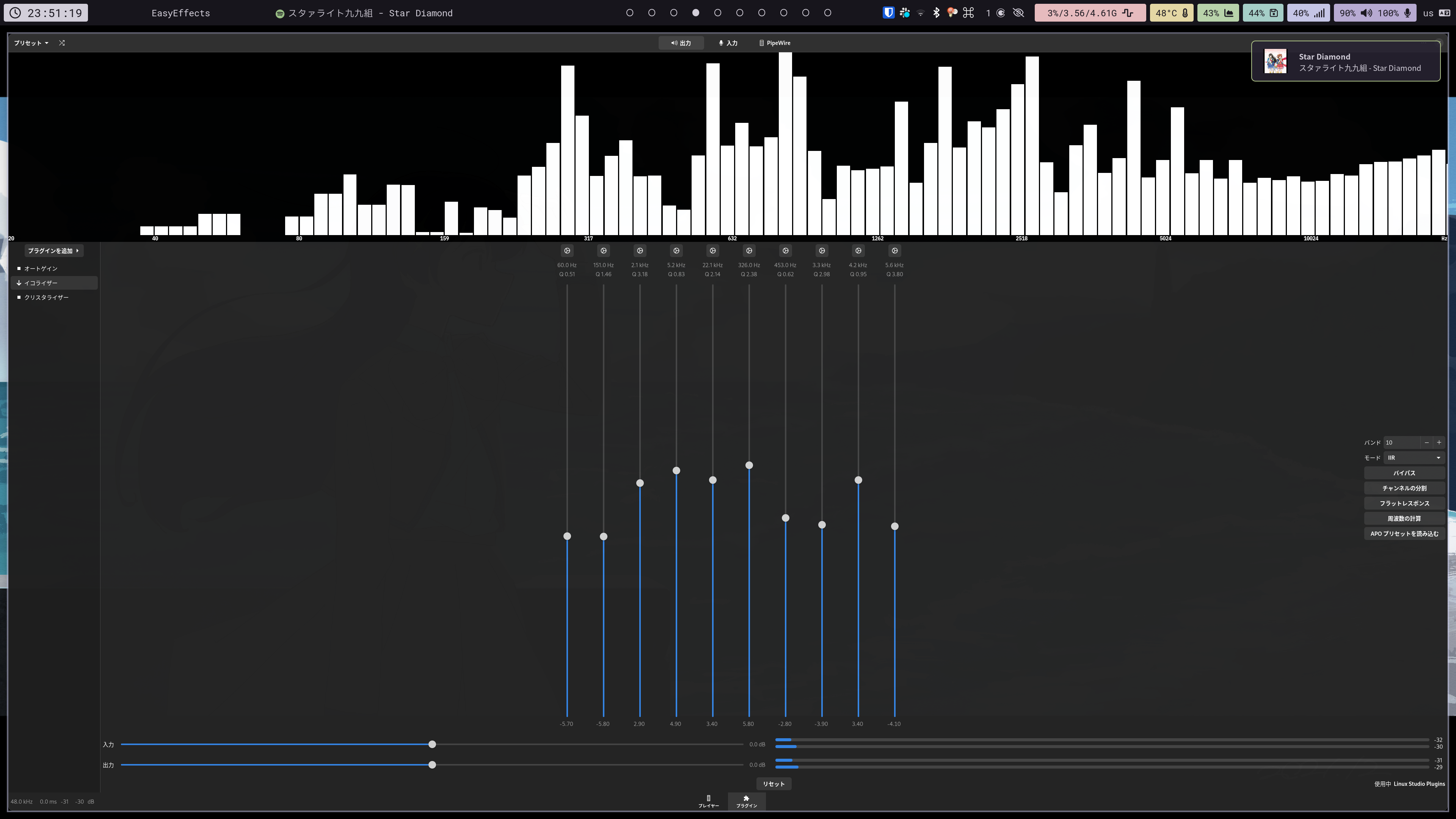Image resolution: width=1456 pixels, height=819 pixels.
Task: Open settings for the 326.0 Hz band
Action: pos(749,250)
